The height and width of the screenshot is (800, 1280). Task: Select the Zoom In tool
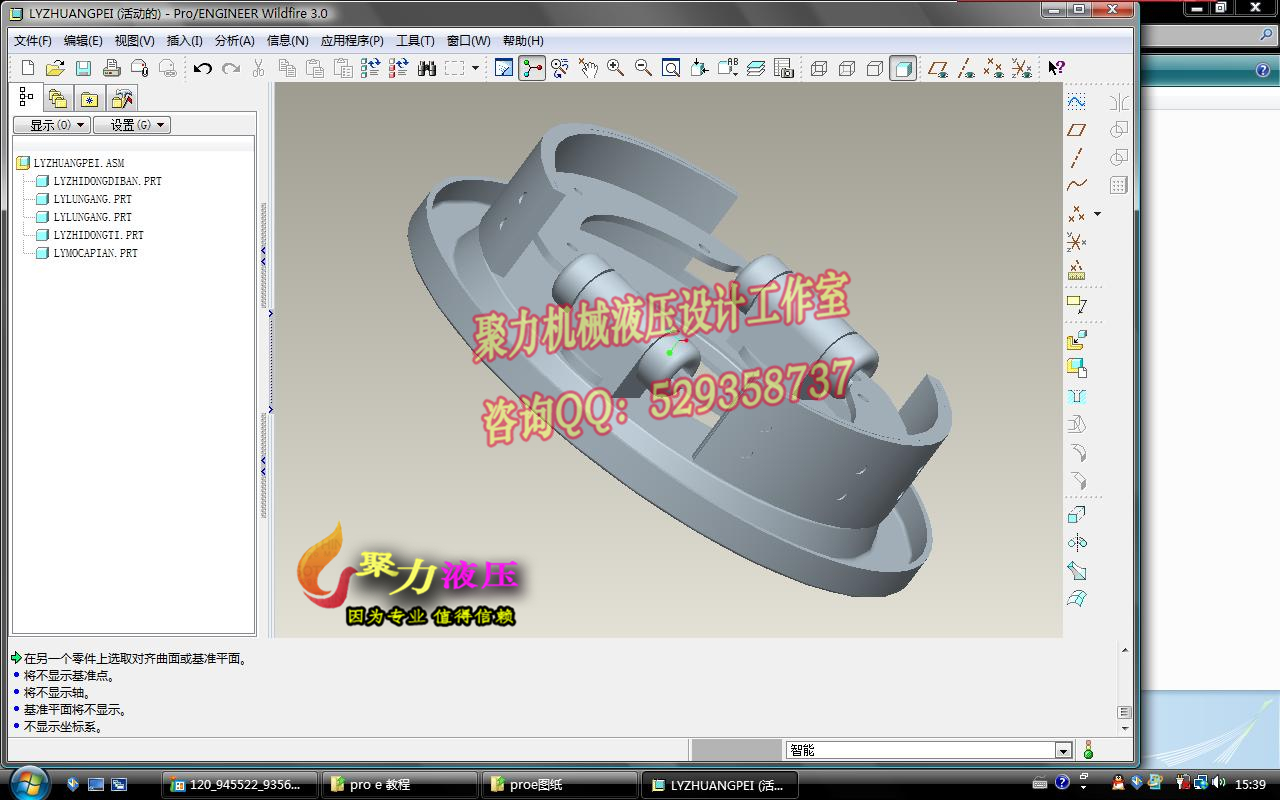tap(615, 68)
